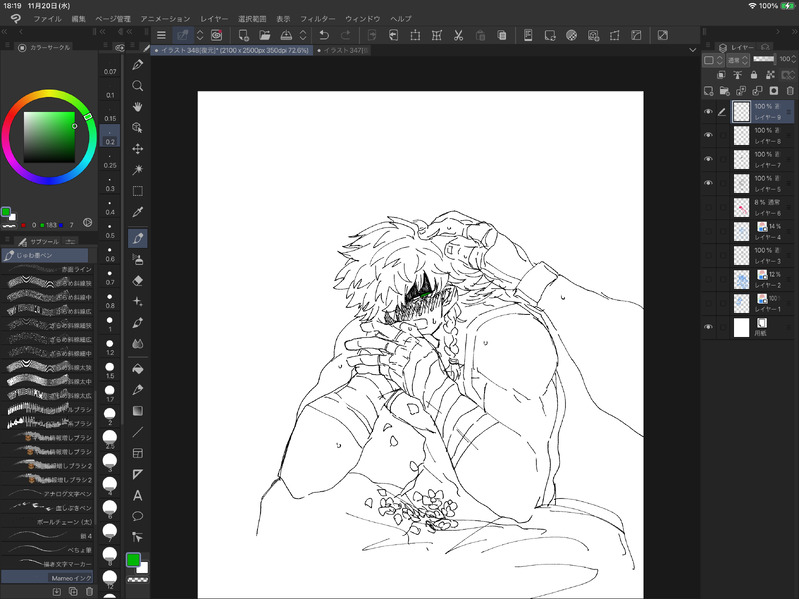The height and width of the screenshot is (599, 799).
Task: Click the Lock layer padlock icon
Action: click(754, 75)
